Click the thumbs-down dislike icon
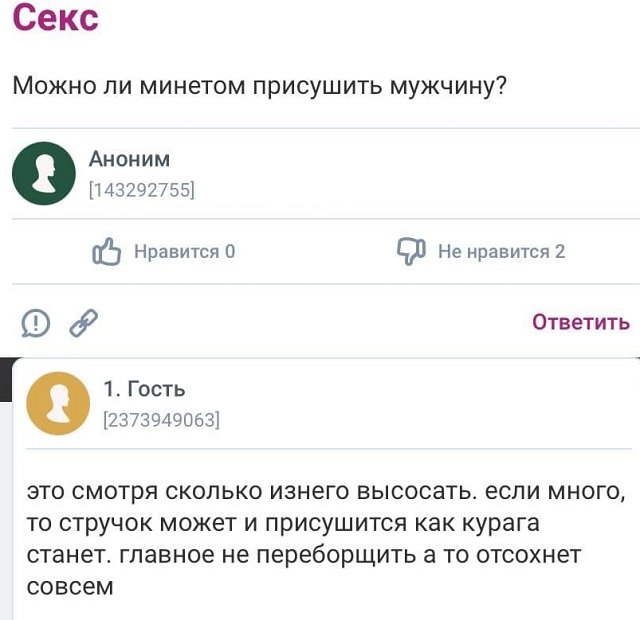 411,251
